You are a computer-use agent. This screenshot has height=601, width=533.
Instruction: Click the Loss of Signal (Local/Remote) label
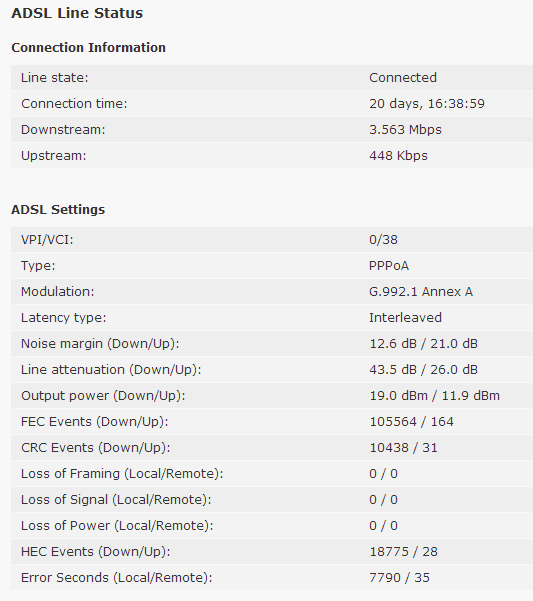click(x=116, y=500)
